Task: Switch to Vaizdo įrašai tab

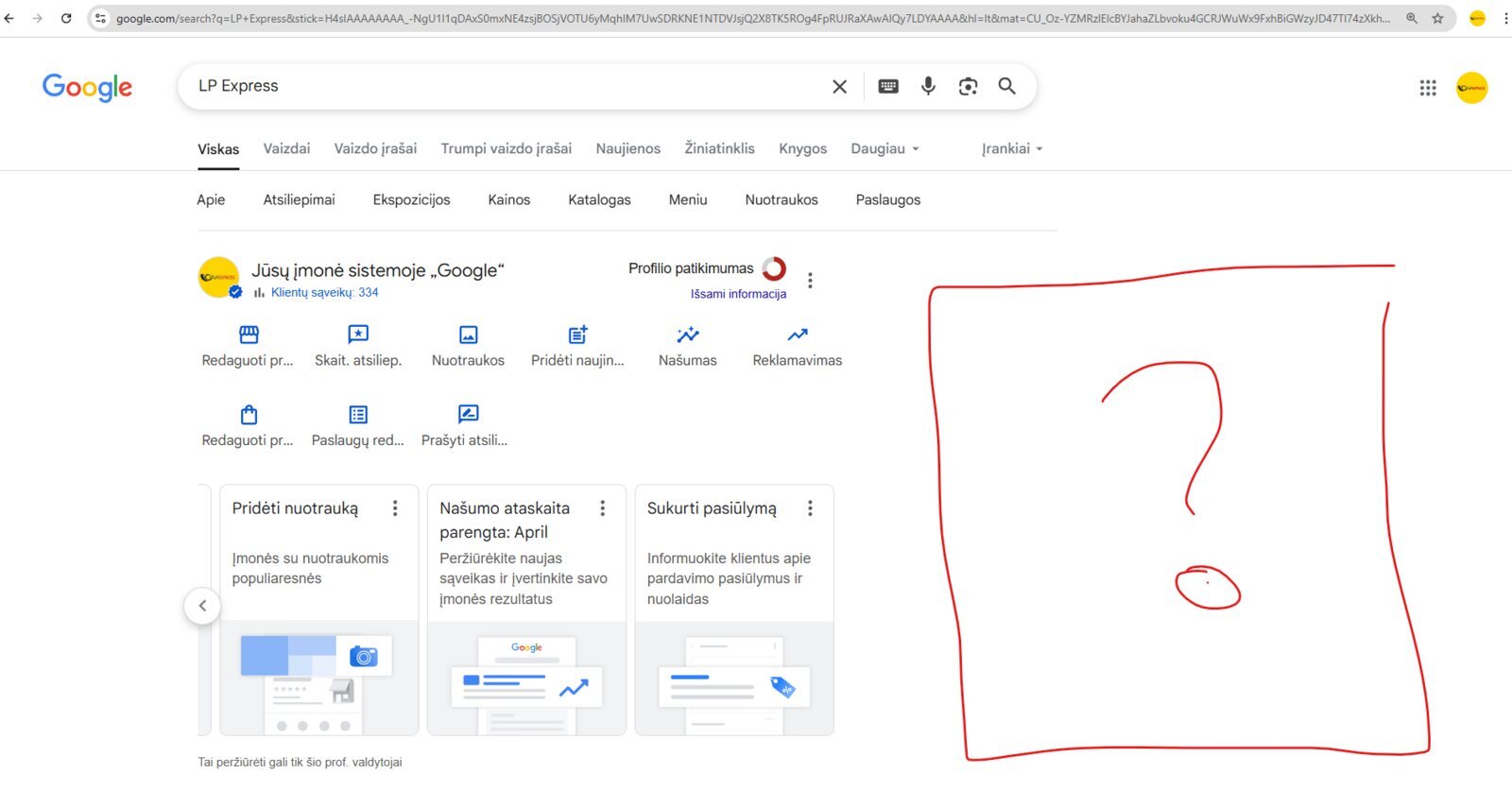Action: pos(375,148)
